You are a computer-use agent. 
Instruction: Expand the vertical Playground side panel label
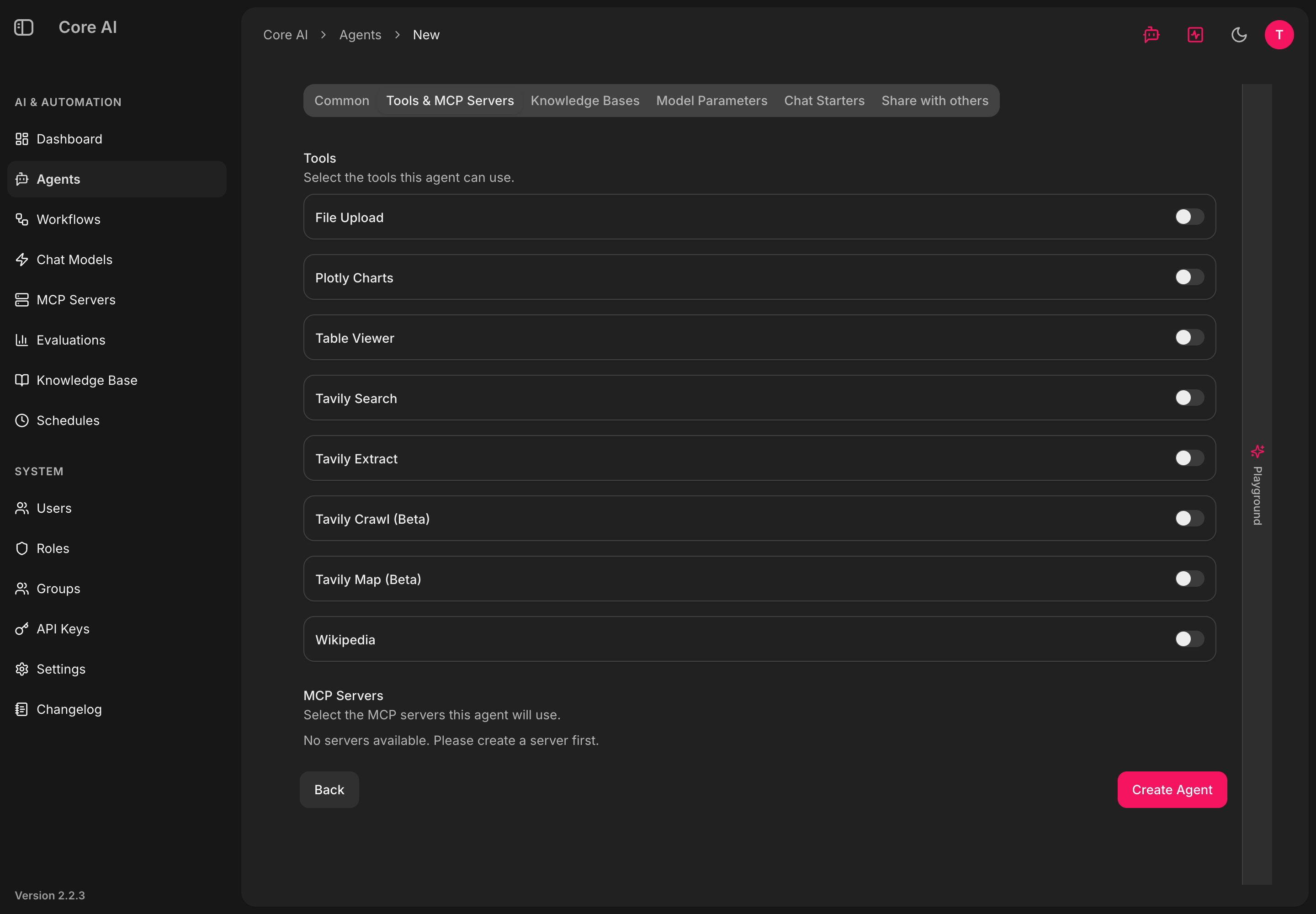(1257, 496)
